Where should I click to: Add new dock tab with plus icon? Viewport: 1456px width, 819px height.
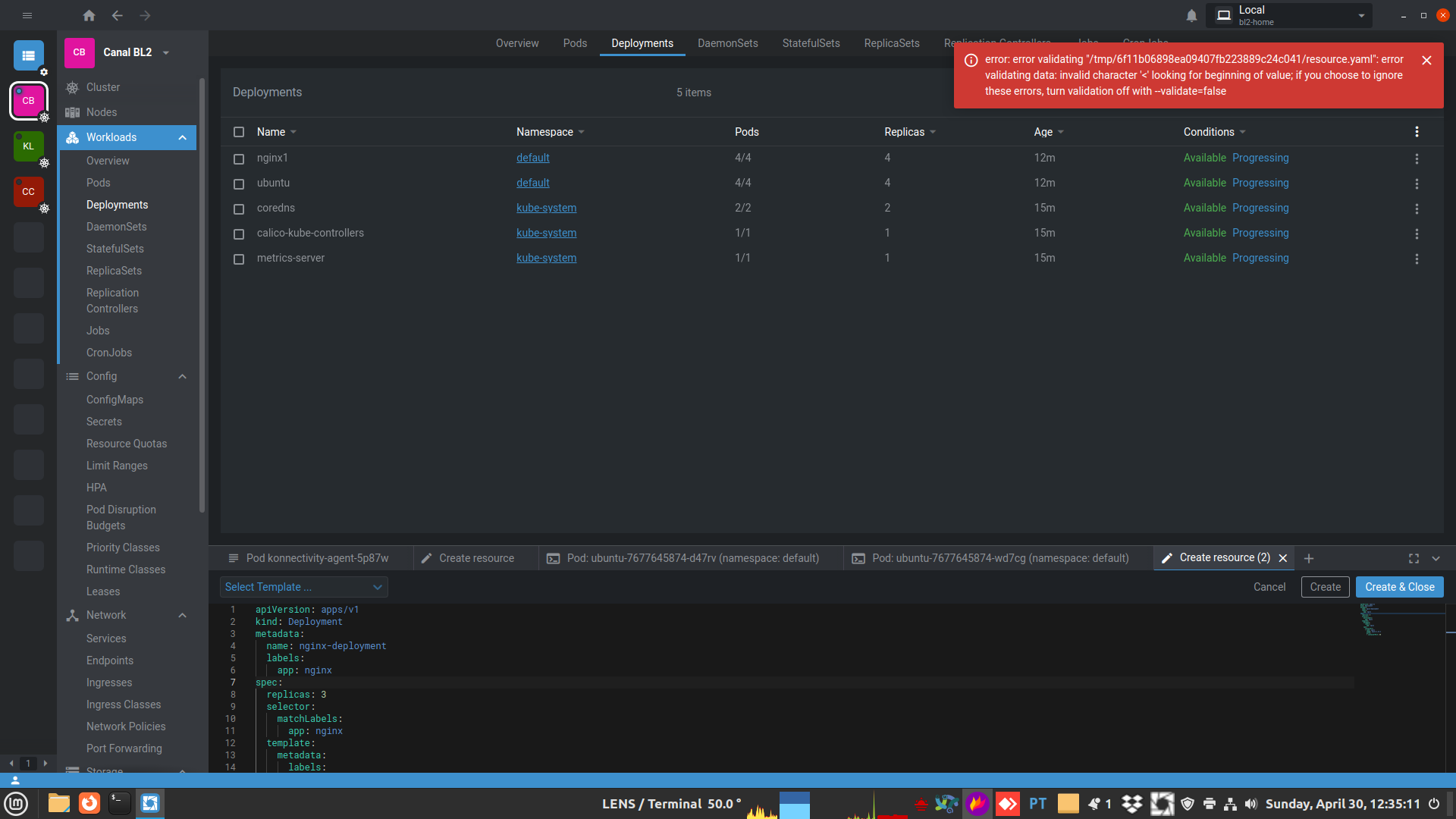(1309, 558)
